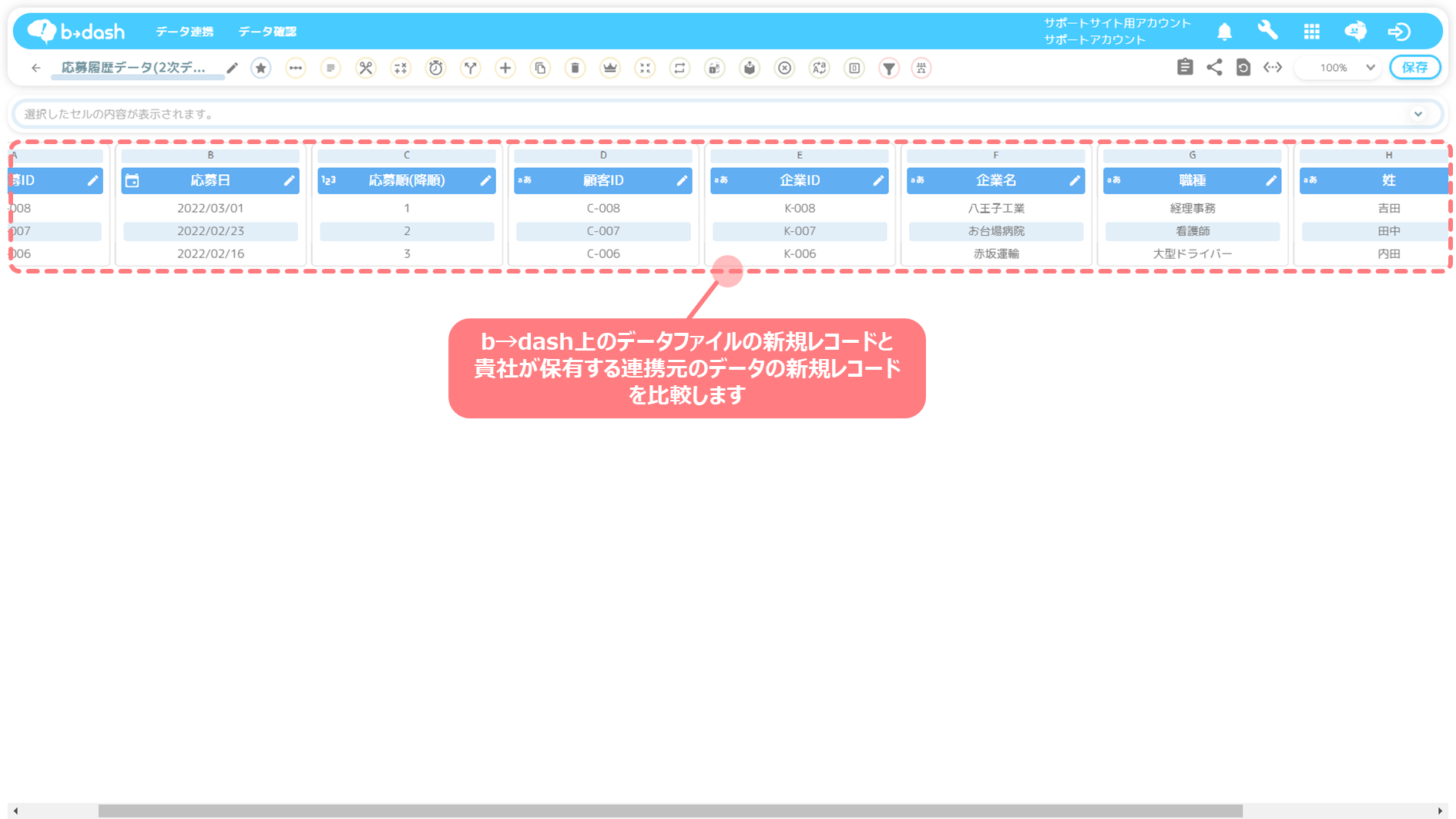Select the cell 赤坂運輸
The image size is (1456, 819).
tap(996, 253)
